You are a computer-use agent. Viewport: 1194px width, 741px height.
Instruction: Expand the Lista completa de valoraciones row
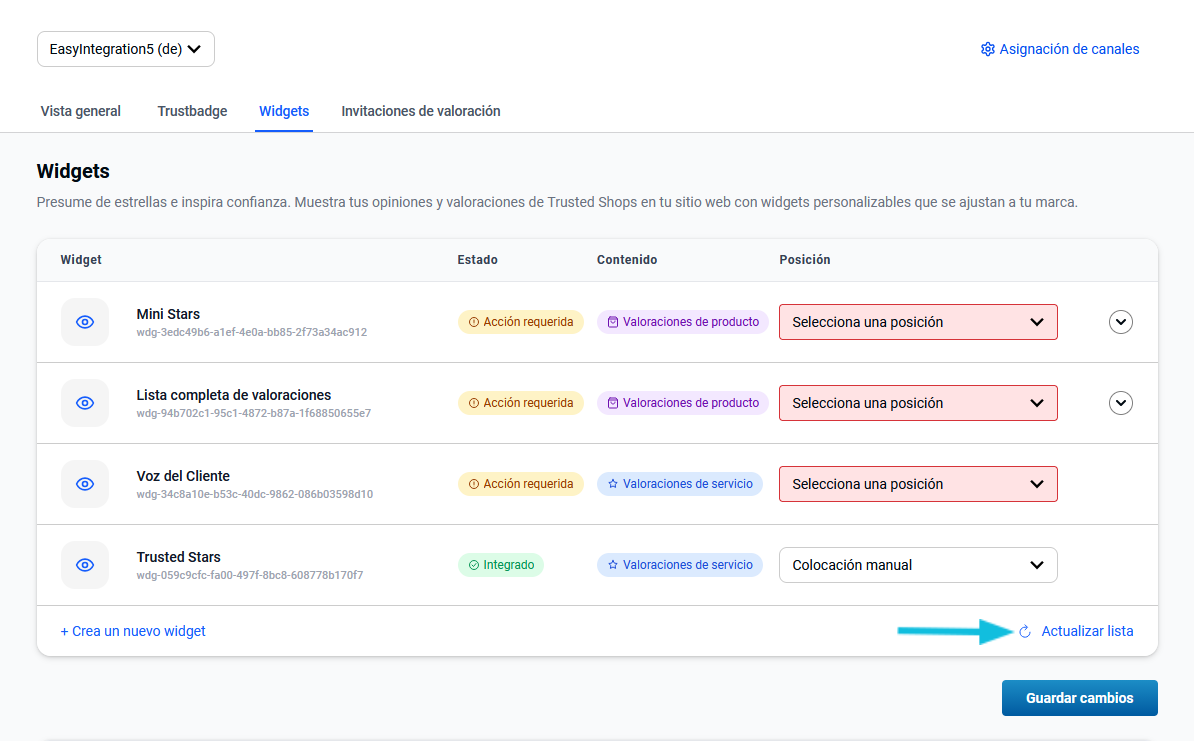1121,403
